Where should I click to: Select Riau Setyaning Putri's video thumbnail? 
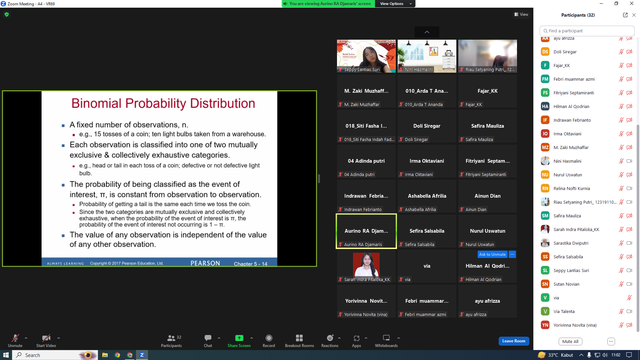click(487, 56)
